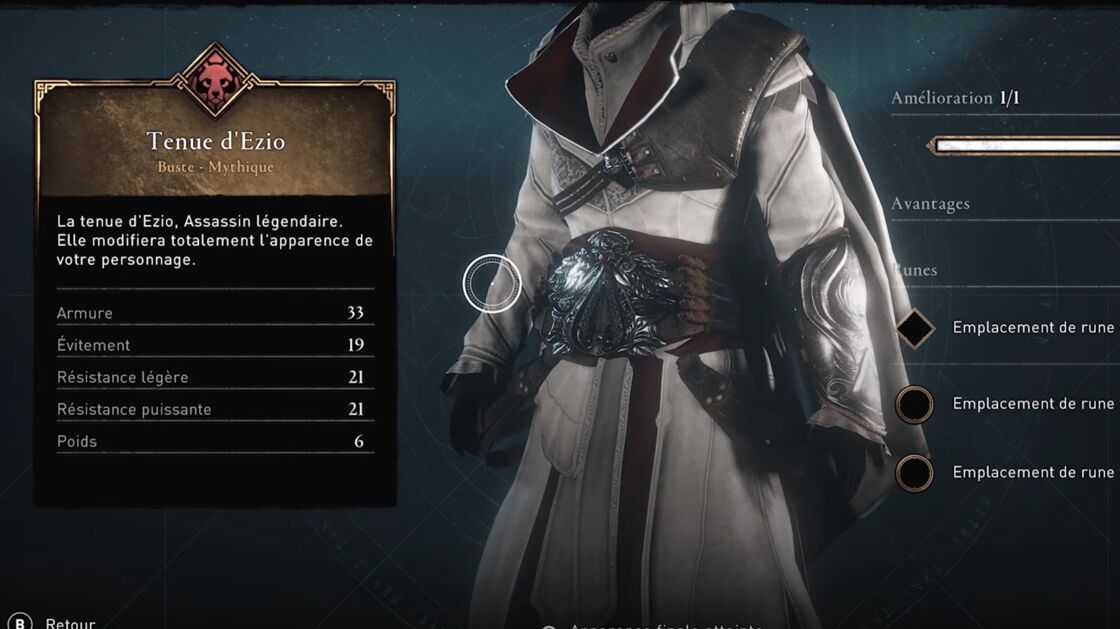
Task: Click the B button icon
Action: [19, 623]
